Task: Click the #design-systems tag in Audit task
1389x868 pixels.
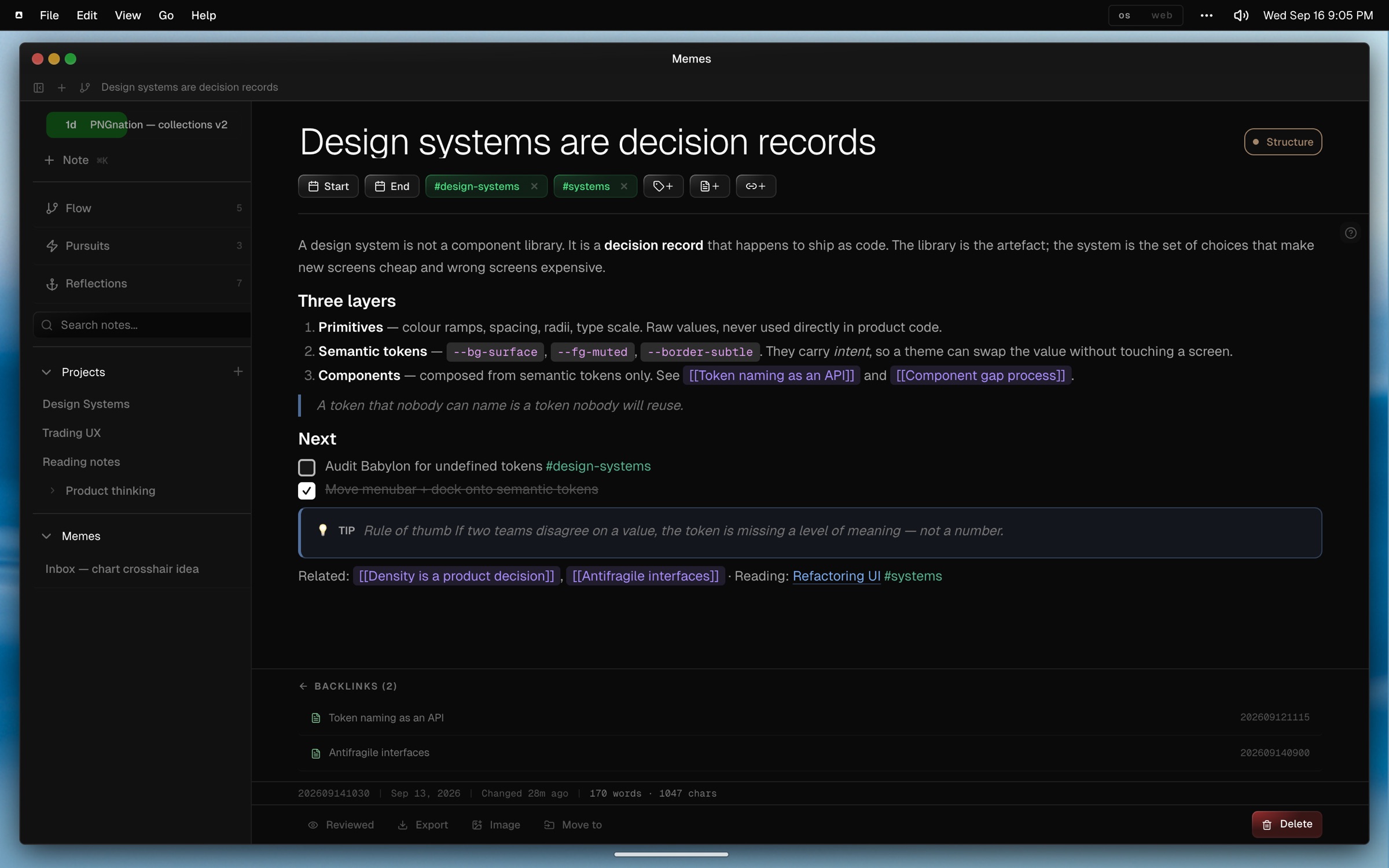Action: point(598,466)
